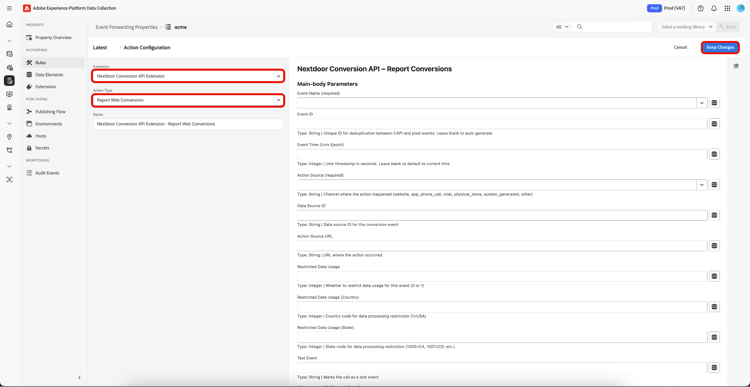
Task: Open data element picker for Data Source ID
Action: click(x=715, y=215)
